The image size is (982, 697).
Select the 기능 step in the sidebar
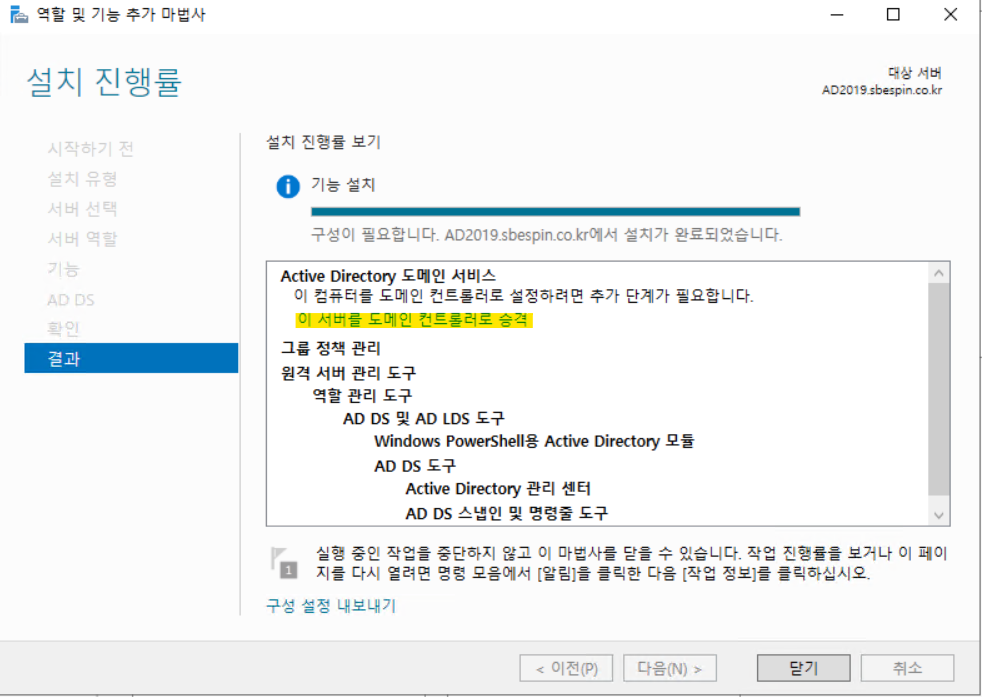coord(63,269)
